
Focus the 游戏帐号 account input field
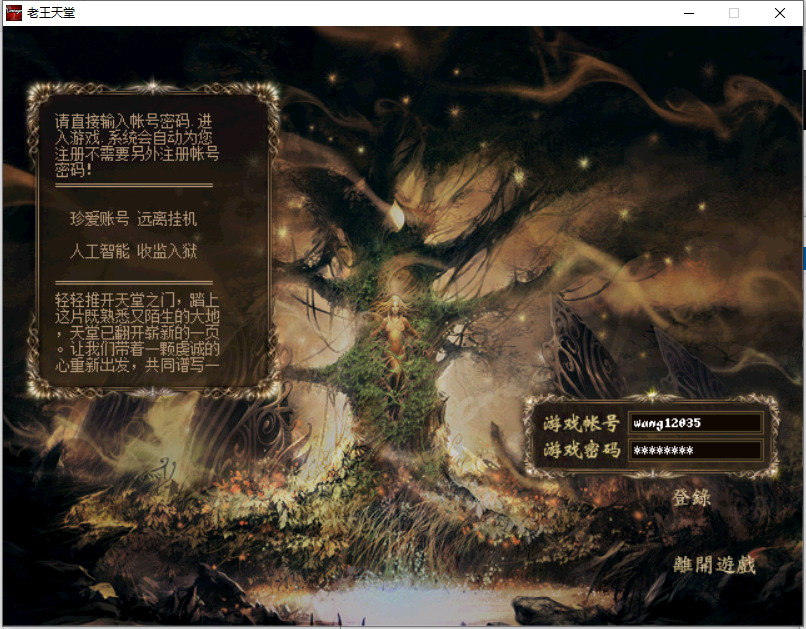click(695, 423)
